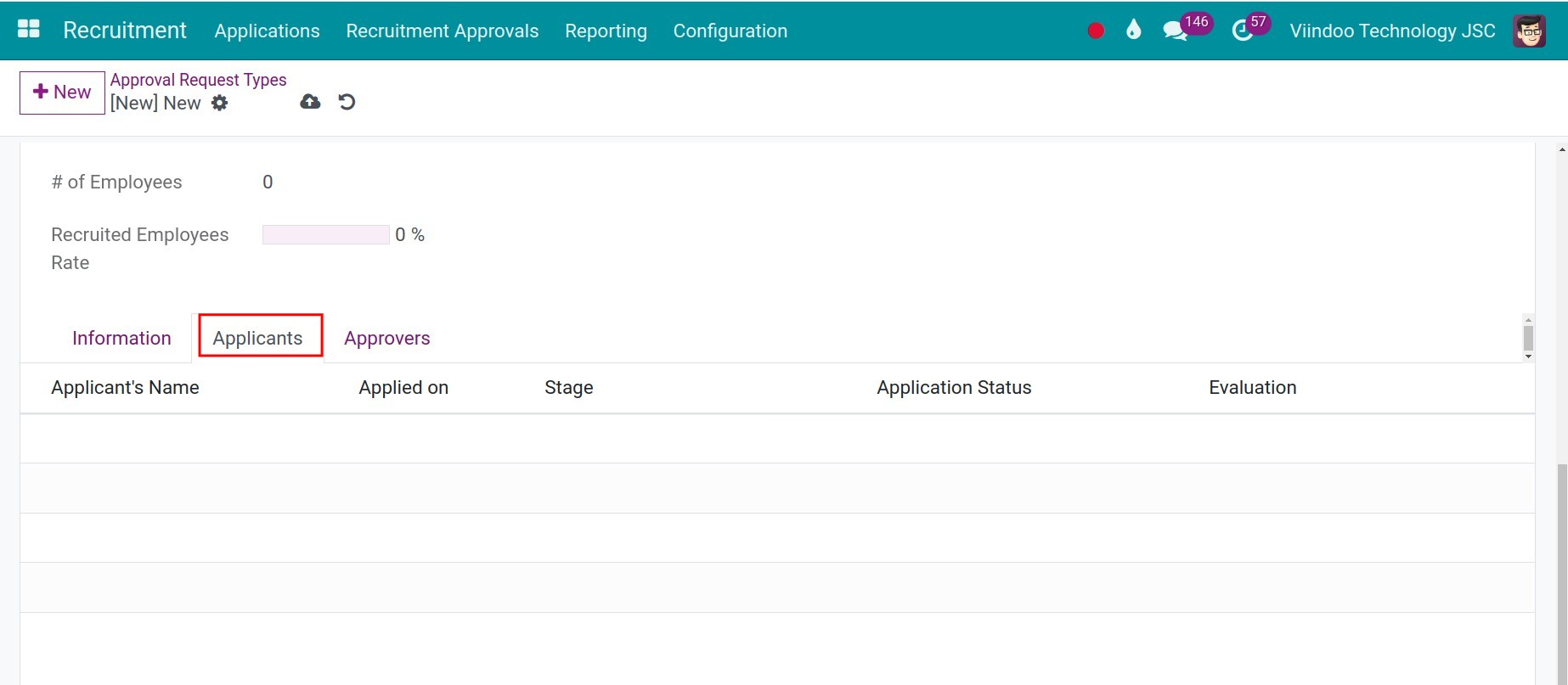1568x685 pixels.
Task: Switch to the Approvers tab
Action: 387,338
